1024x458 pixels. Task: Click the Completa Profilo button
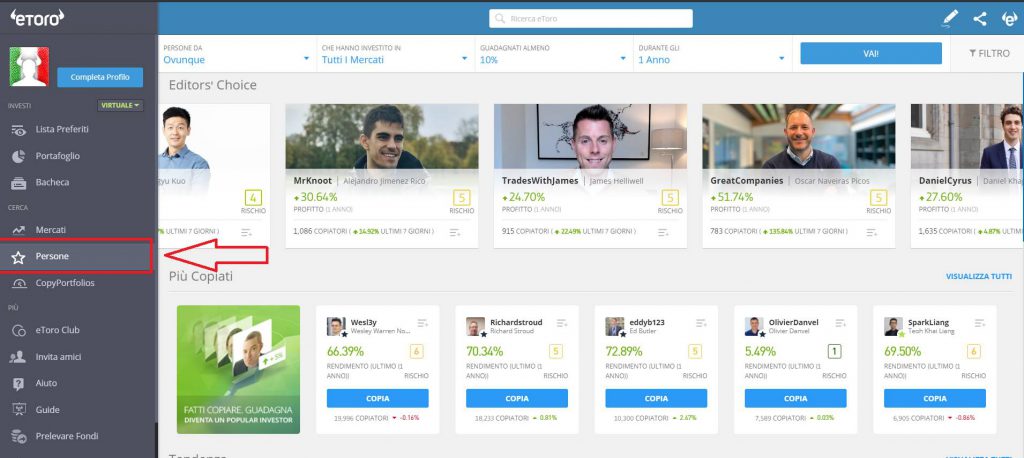(x=100, y=77)
